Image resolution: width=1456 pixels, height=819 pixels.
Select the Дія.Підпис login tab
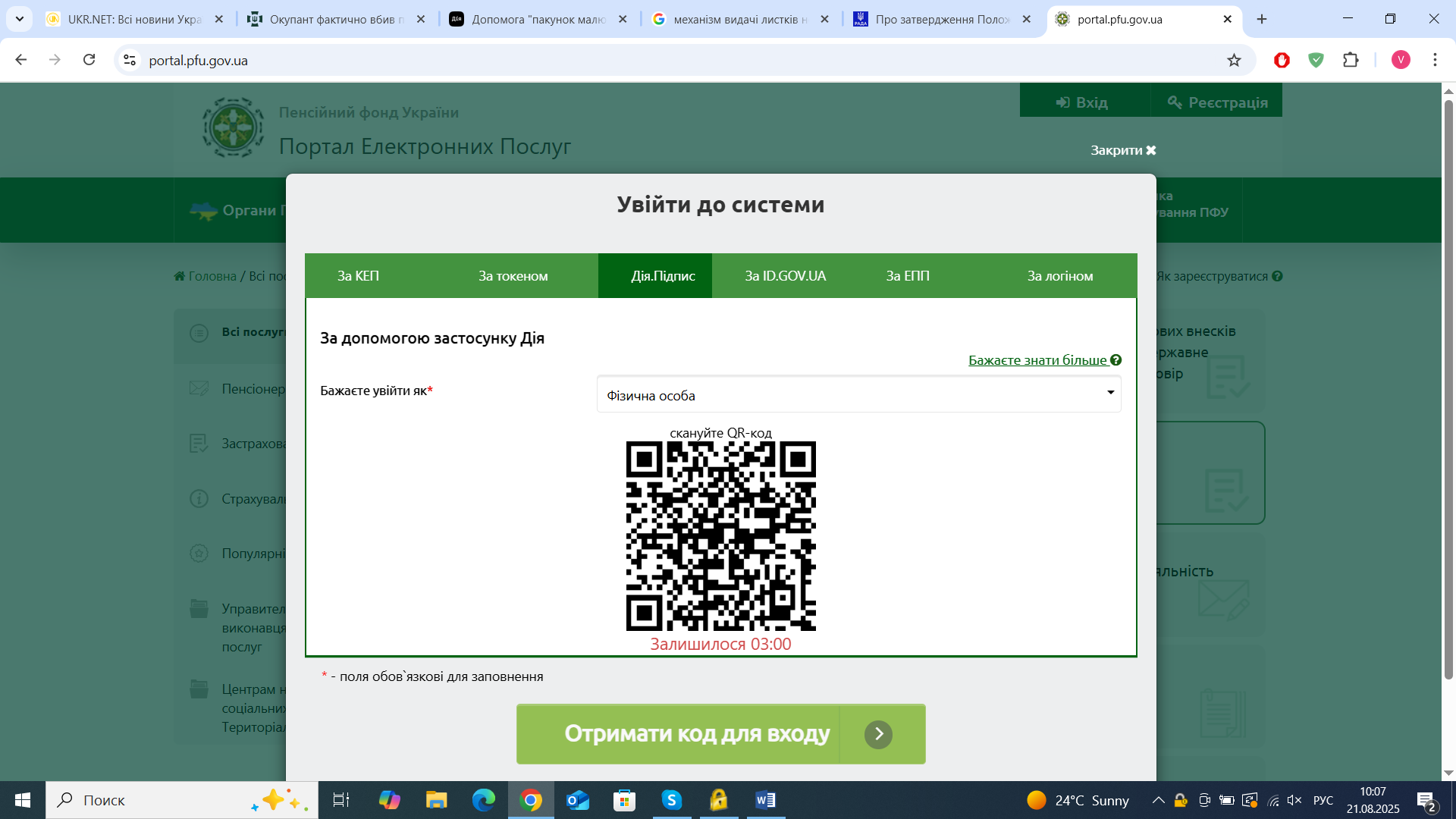coord(655,276)
